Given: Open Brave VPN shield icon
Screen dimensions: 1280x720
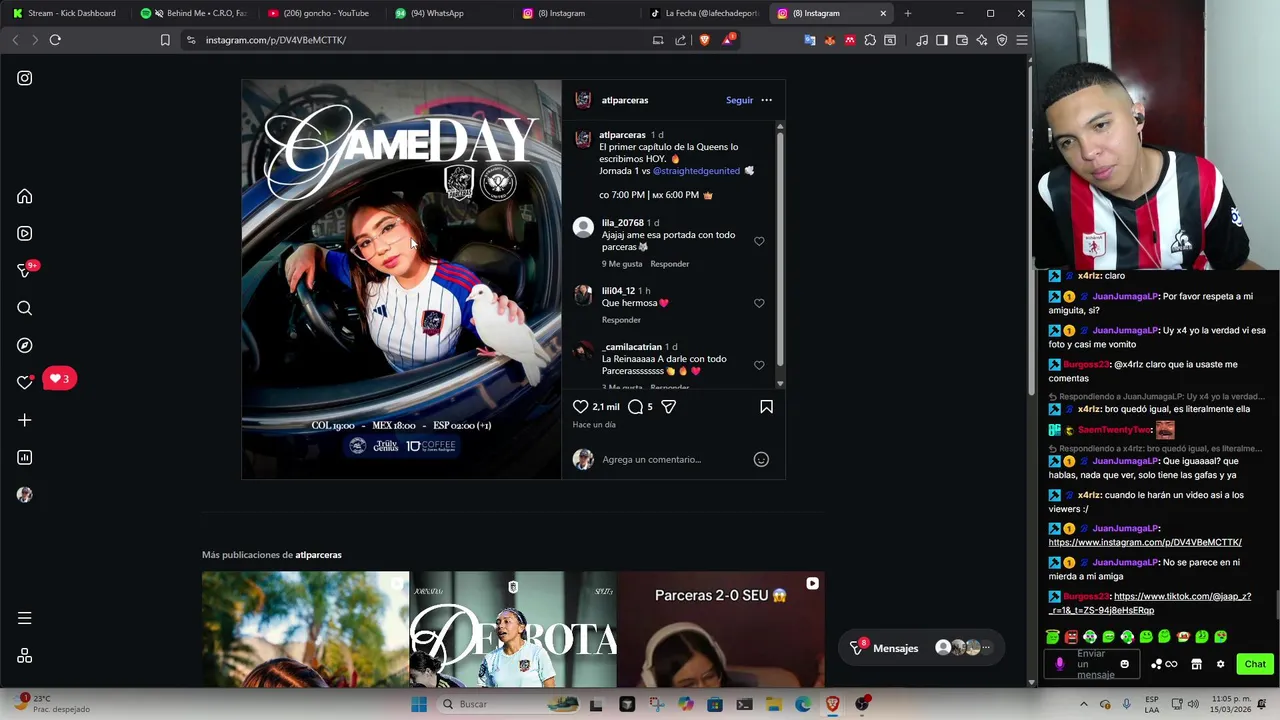Looking at the screenshot, I should (1002, 40).
